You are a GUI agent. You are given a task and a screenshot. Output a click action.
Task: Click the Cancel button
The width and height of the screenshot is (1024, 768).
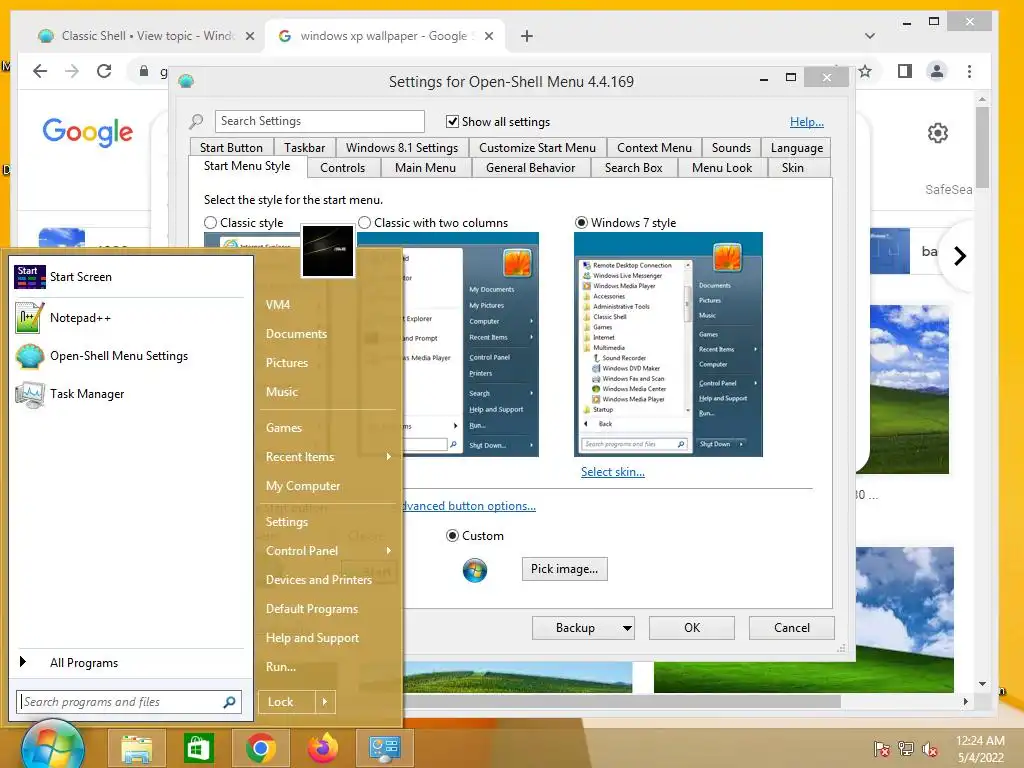792,628
